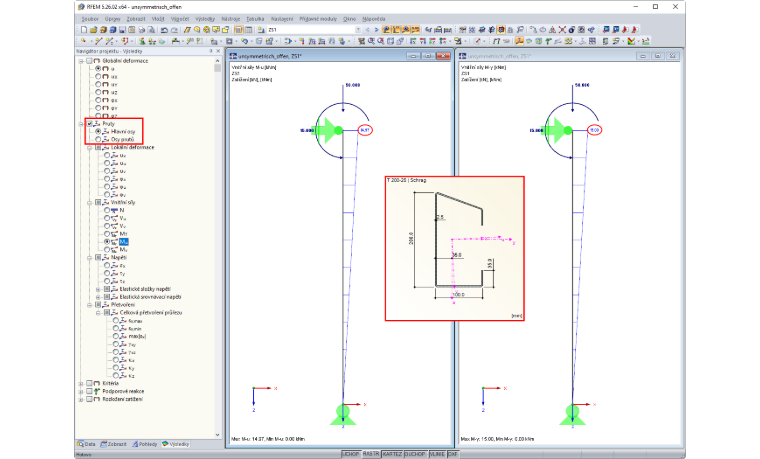Viewport: 760px width, 459px height.
Task: Click the Open folder icon in toolbar
Action: pos(94,30)
